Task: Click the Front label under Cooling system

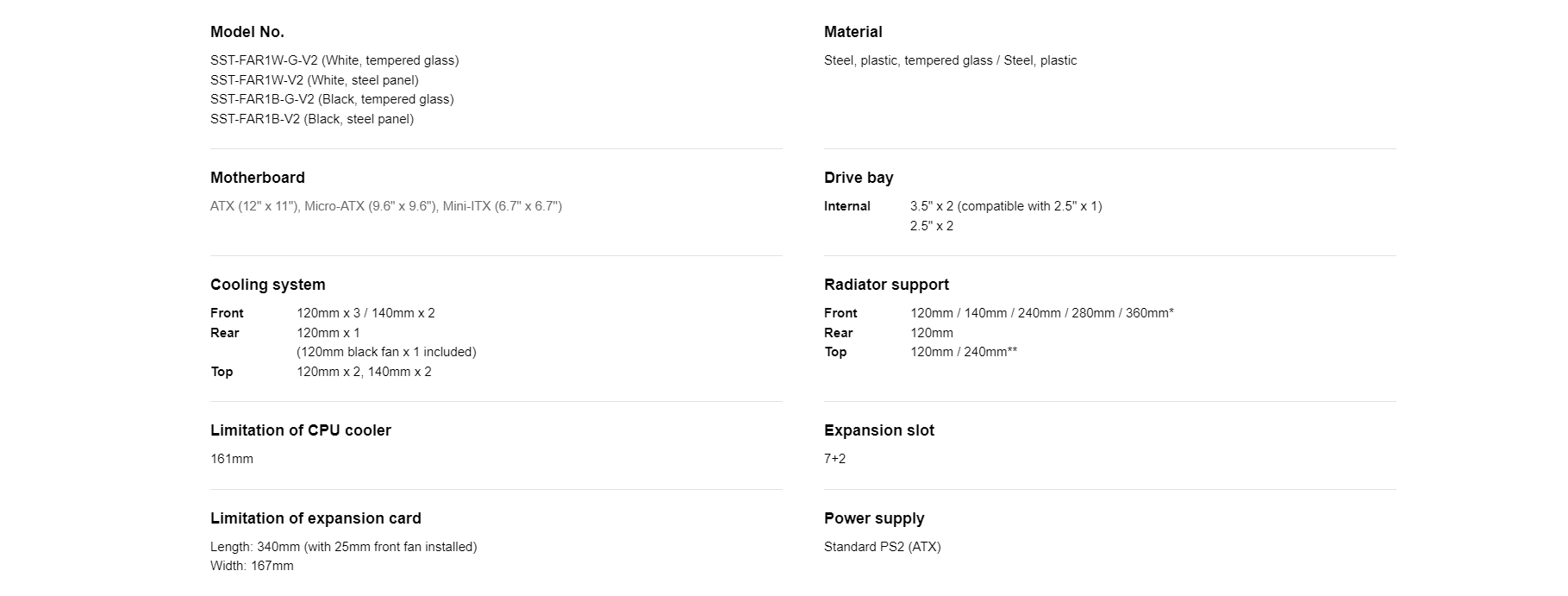Action: coord(227,313)
